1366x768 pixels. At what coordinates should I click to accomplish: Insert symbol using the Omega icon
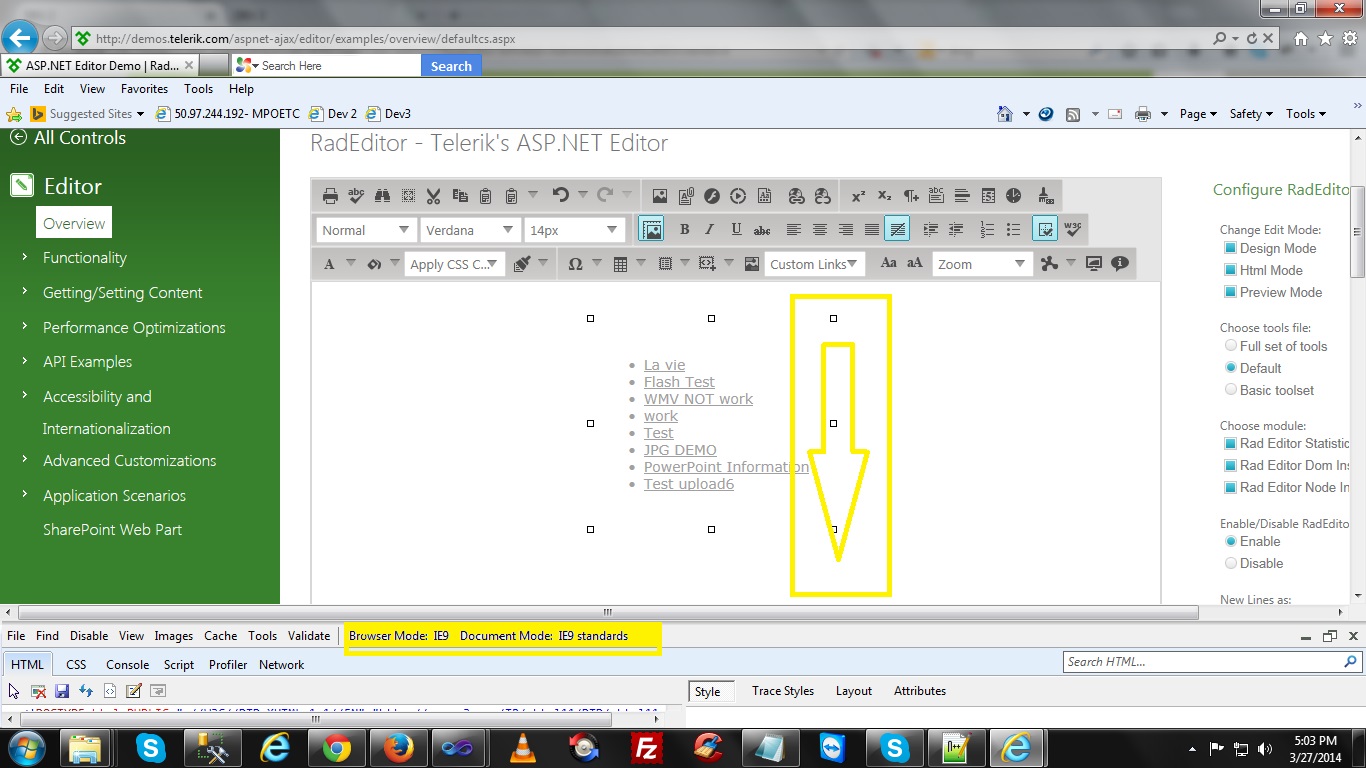tap(575, 264)
